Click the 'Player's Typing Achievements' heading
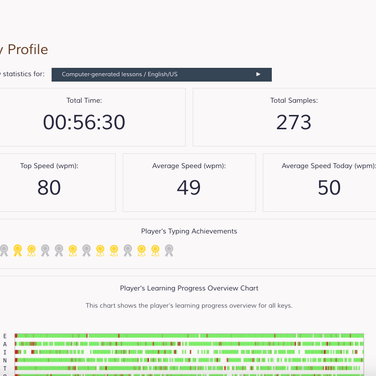The height and width of the screenshot is (376, 376). (x=189, y=231)
